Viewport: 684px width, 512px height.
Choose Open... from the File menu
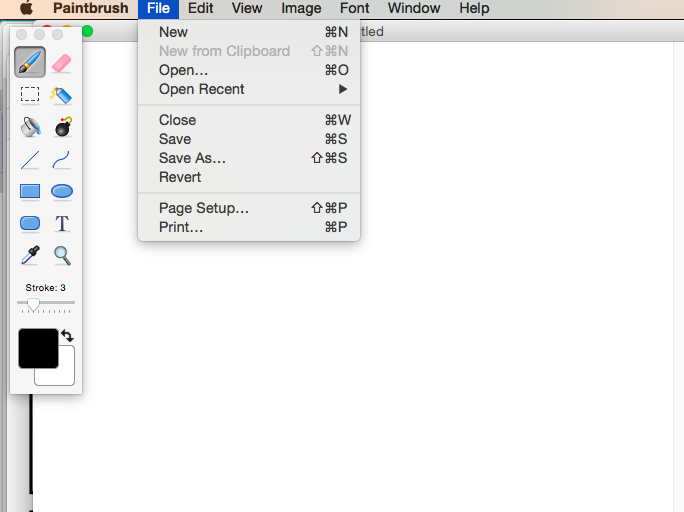[x=249, y=70]
